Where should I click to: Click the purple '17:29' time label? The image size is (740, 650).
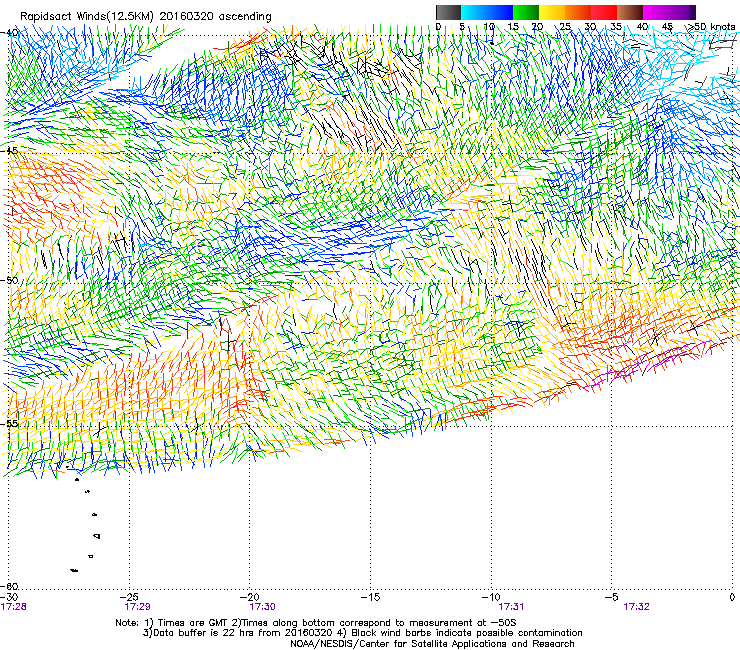point(137,607)
